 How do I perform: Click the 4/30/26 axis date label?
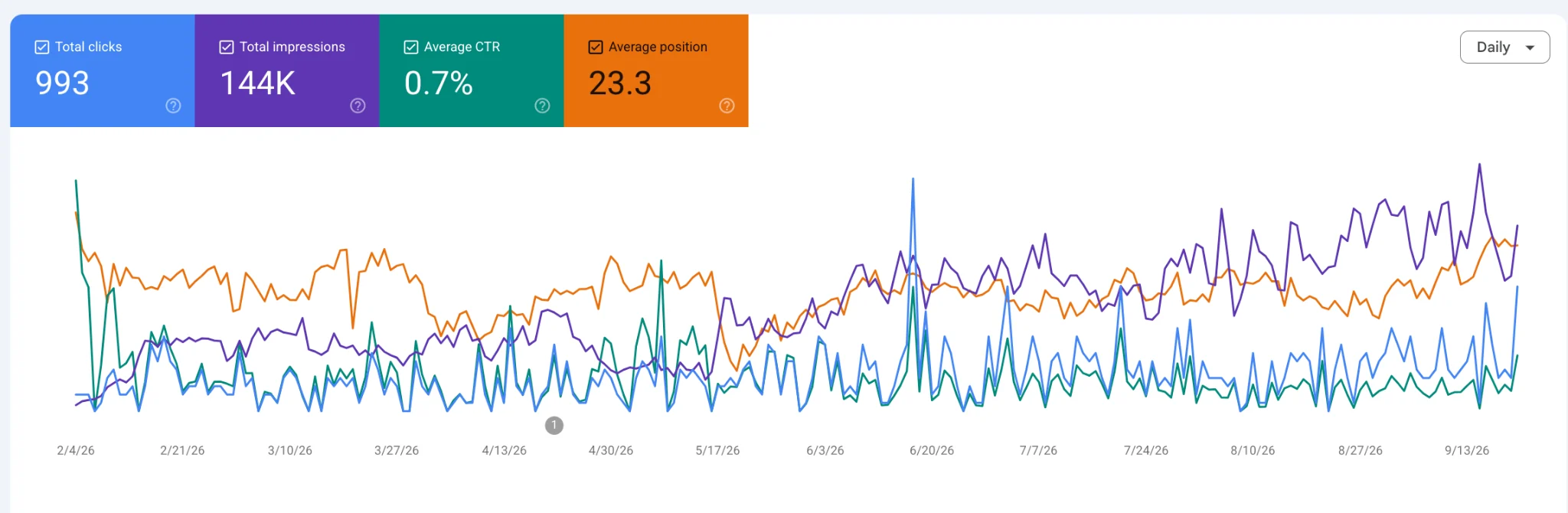[x=611, y=450]
